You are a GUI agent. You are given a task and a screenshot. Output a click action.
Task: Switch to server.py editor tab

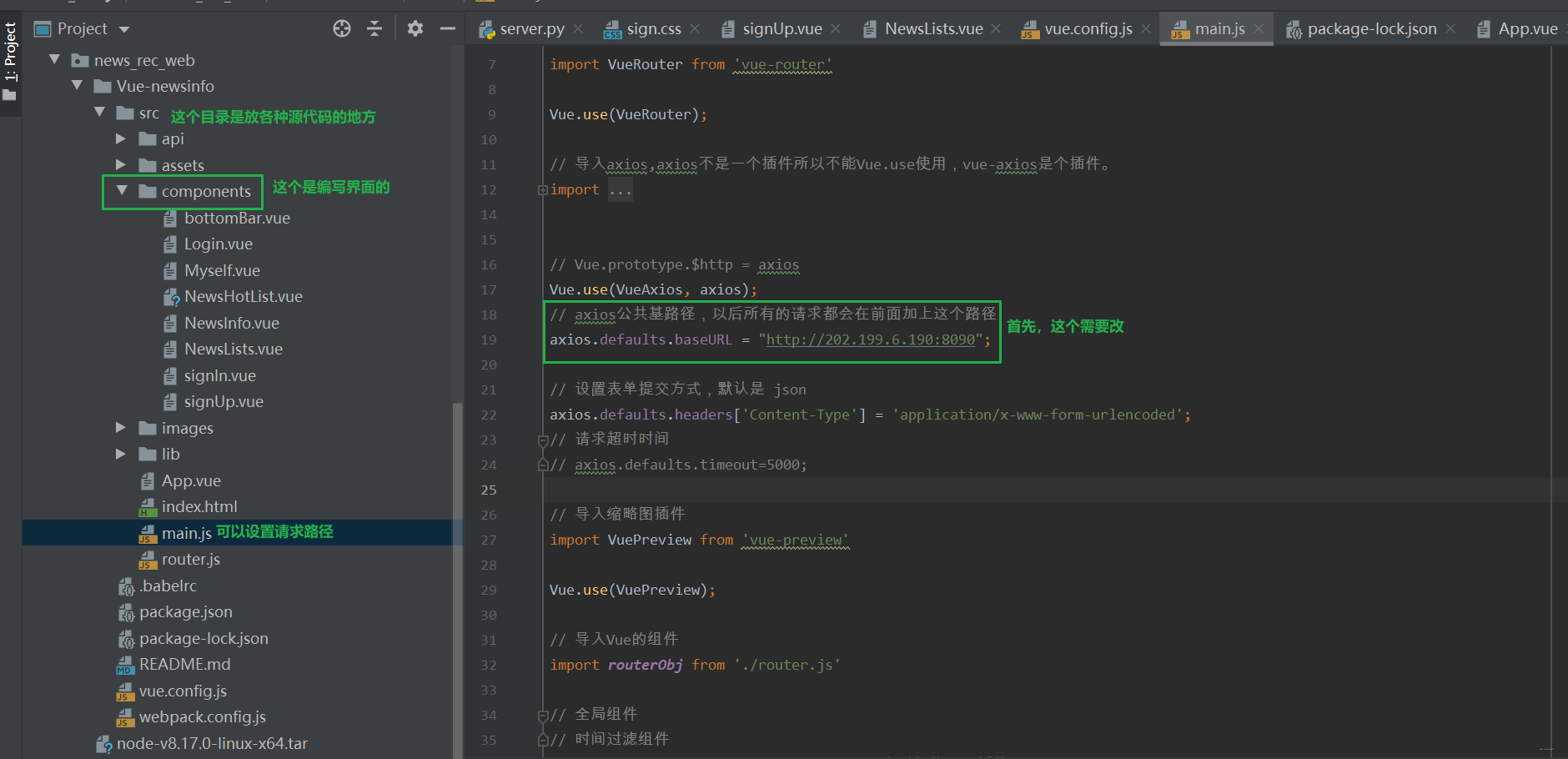click(531, 28)
